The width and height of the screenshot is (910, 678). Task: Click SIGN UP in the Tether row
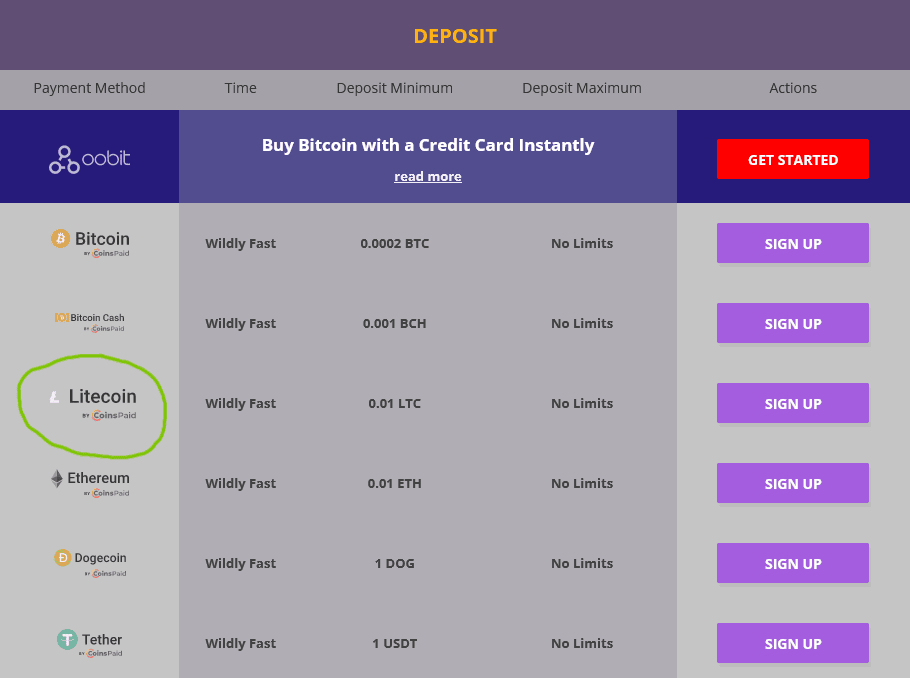(793, 644)
